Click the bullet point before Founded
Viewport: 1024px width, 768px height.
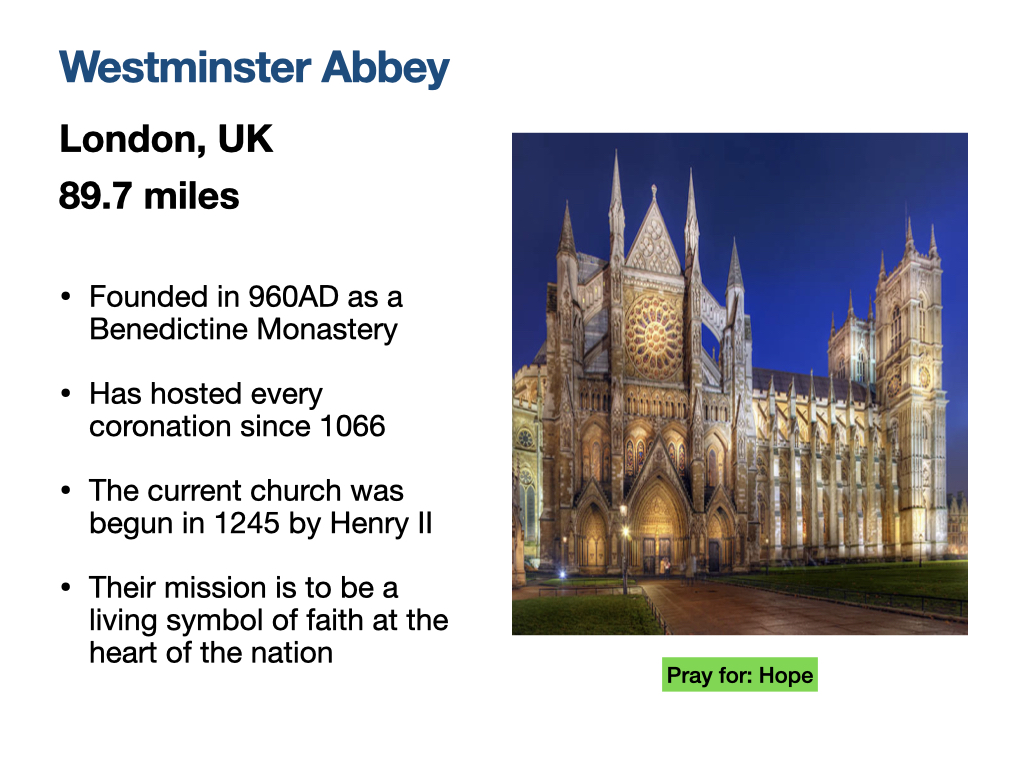point(65,297)
